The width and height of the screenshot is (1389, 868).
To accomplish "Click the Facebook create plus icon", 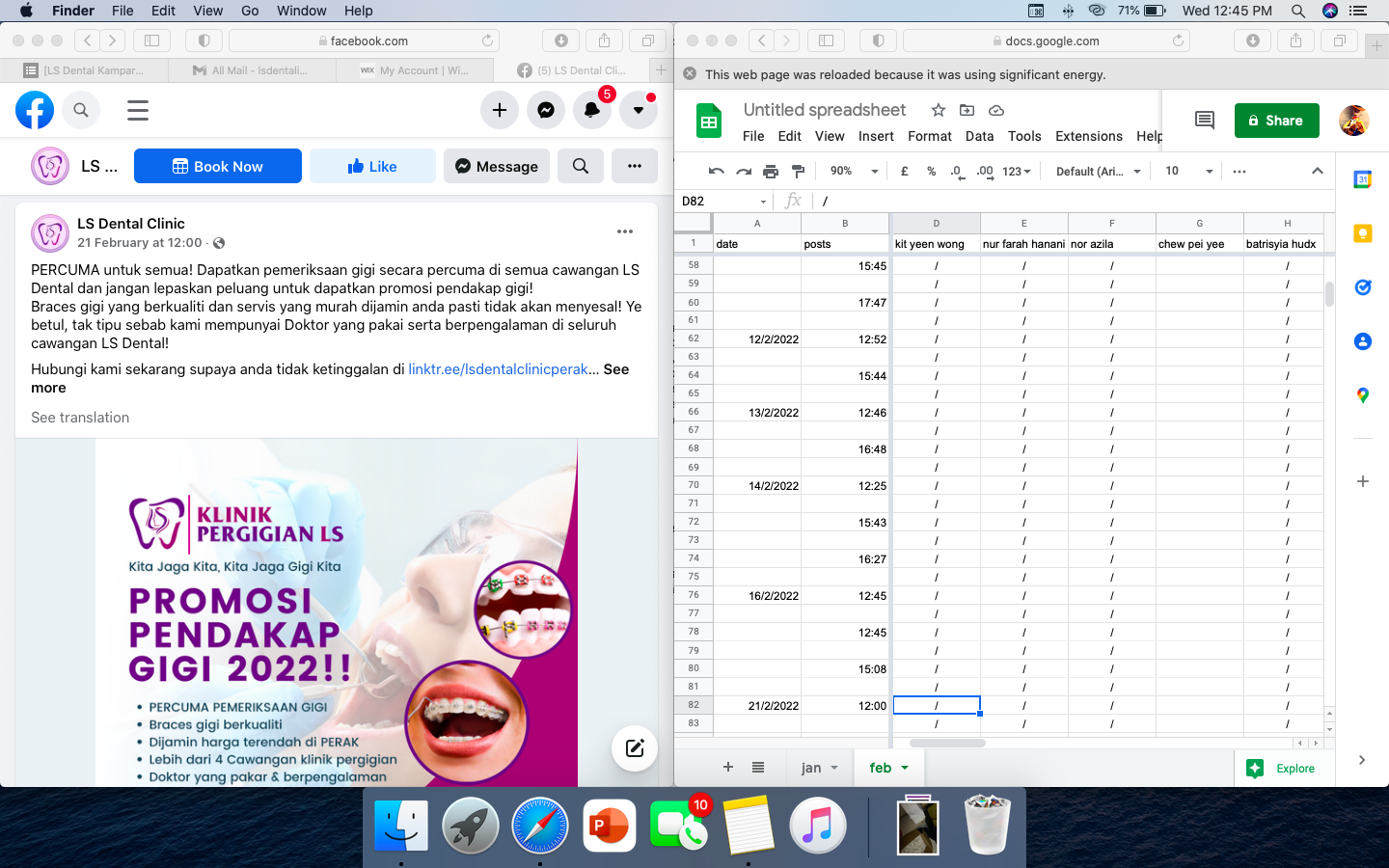I will [x=500, y=110].
